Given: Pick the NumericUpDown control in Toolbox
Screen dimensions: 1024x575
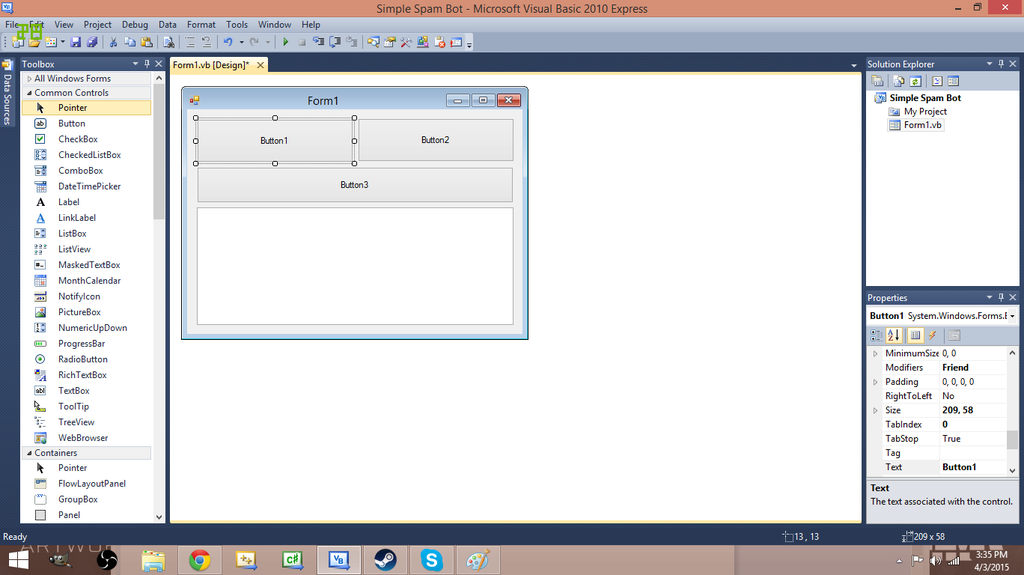Looking at the screenshot, I should pyautogui.click(x=87, y=328).
